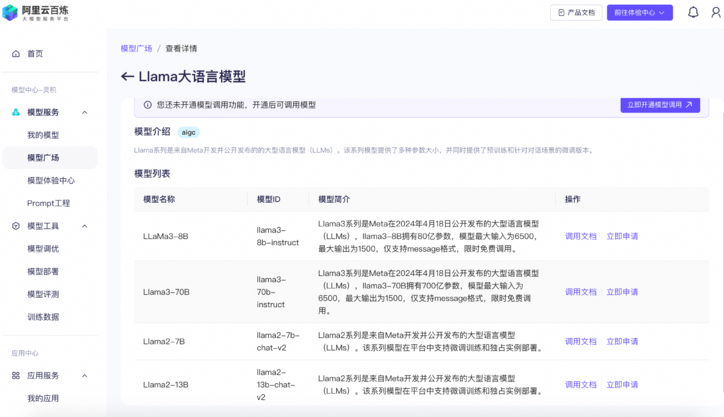Screen dimensions: 724x417
Task: Click the 模型列表 heading
Action: [152, 174]
